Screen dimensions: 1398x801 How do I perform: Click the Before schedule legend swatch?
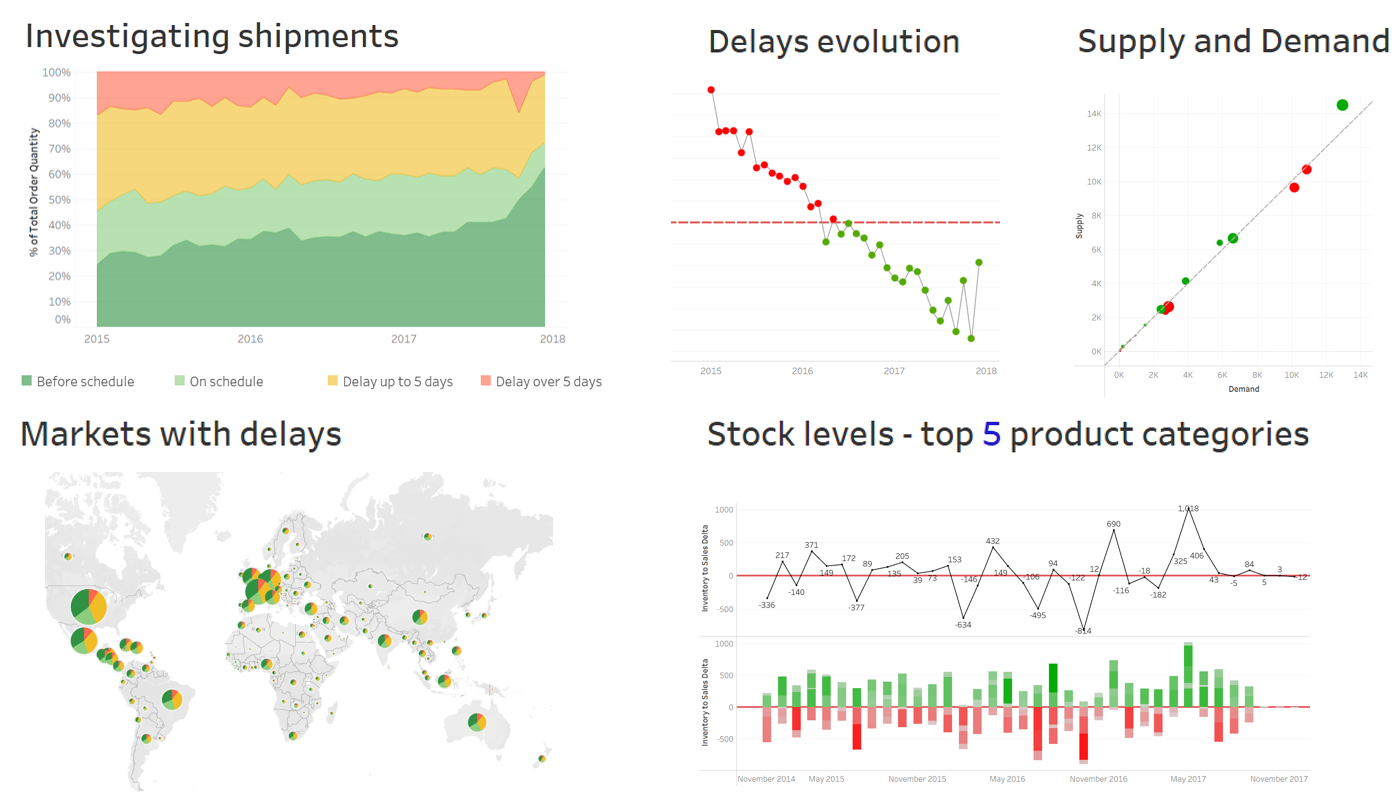27,381
